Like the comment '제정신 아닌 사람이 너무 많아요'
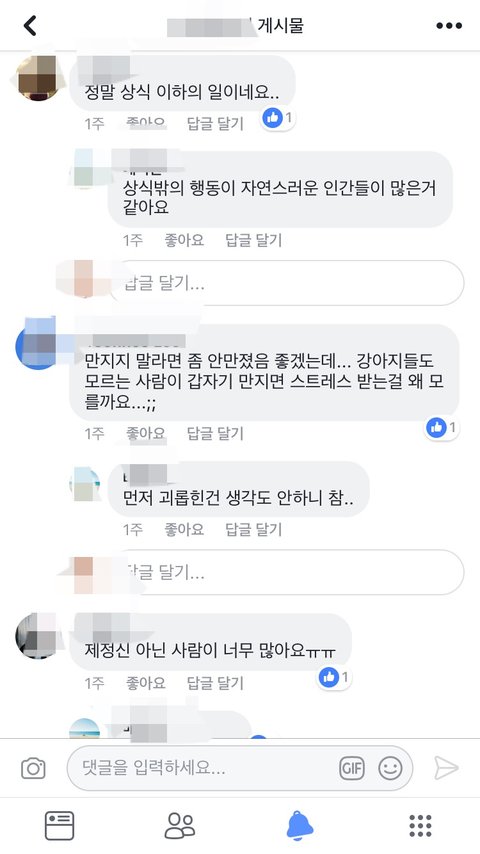480x854 pixels. click(x=145, y=682)
